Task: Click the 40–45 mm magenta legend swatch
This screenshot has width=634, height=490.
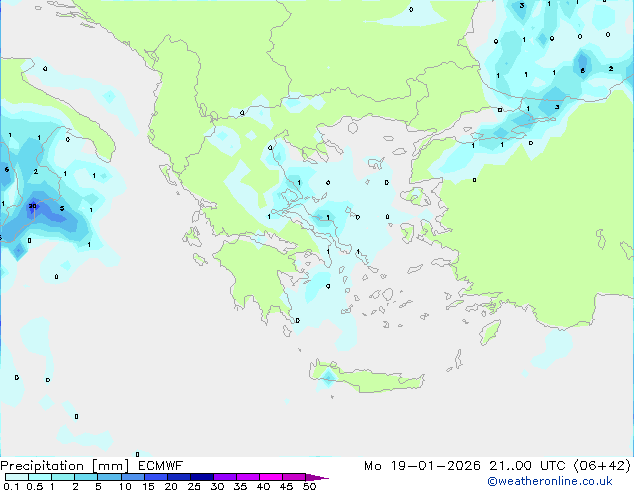Action: [271, 477]
